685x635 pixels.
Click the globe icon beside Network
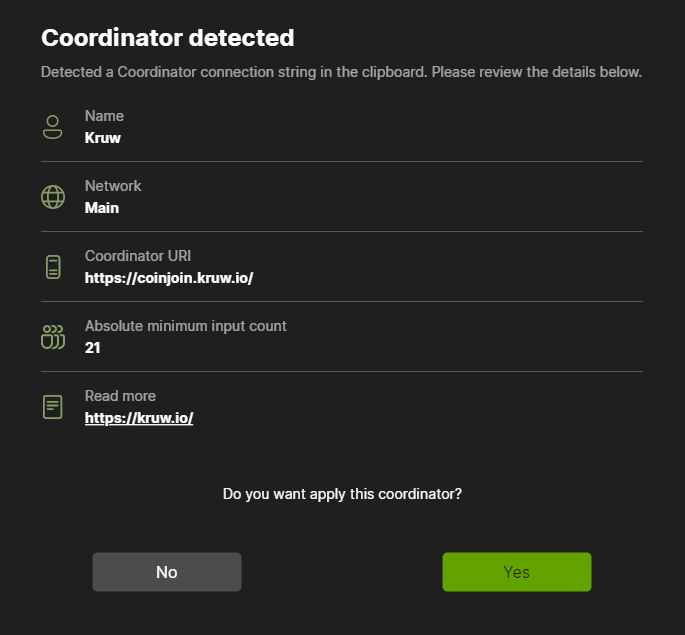tap(53, 197)
